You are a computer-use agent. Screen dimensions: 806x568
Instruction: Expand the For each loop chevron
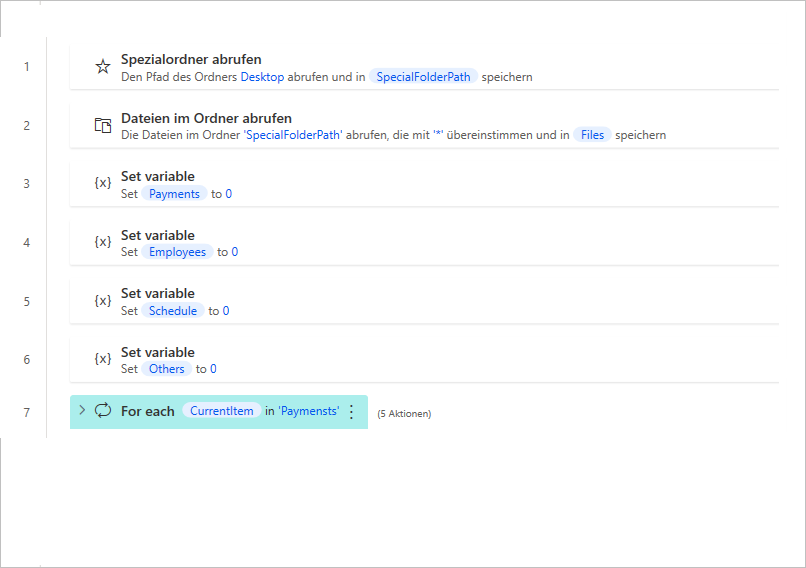(x=82, y=410)
